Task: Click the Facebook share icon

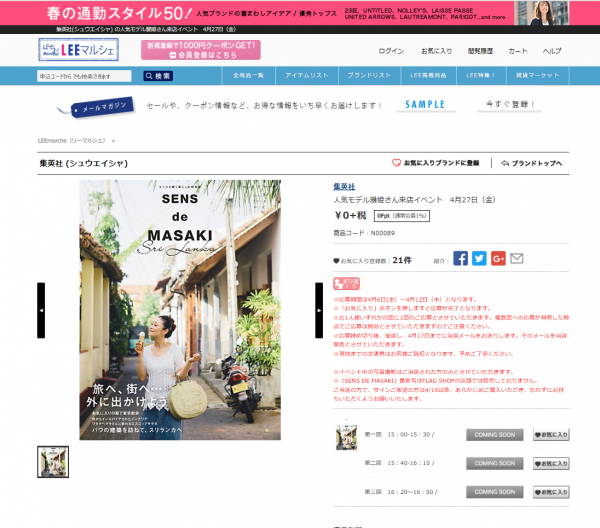Action: [x=461, y=258]
